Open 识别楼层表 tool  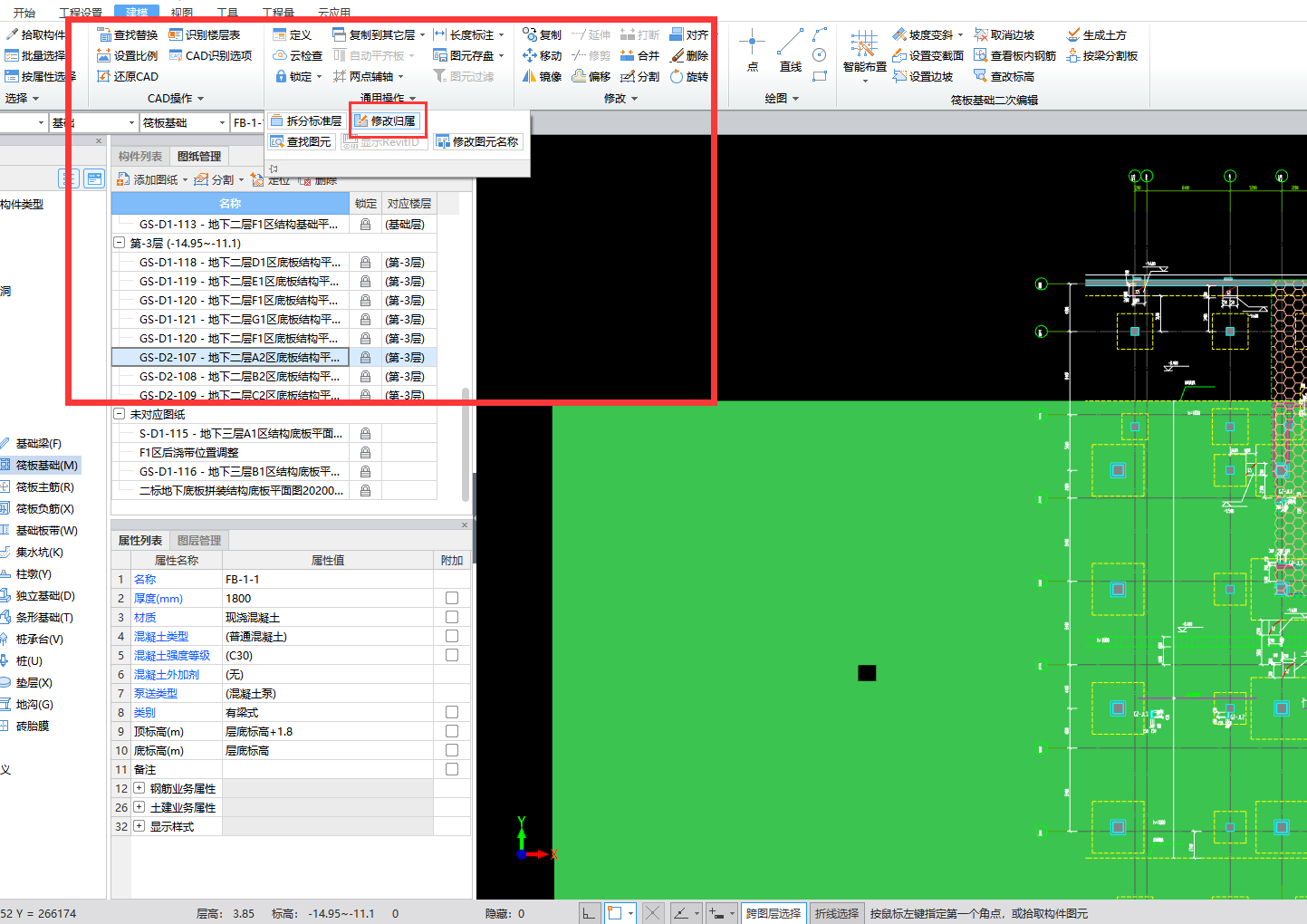pos(205,34)
